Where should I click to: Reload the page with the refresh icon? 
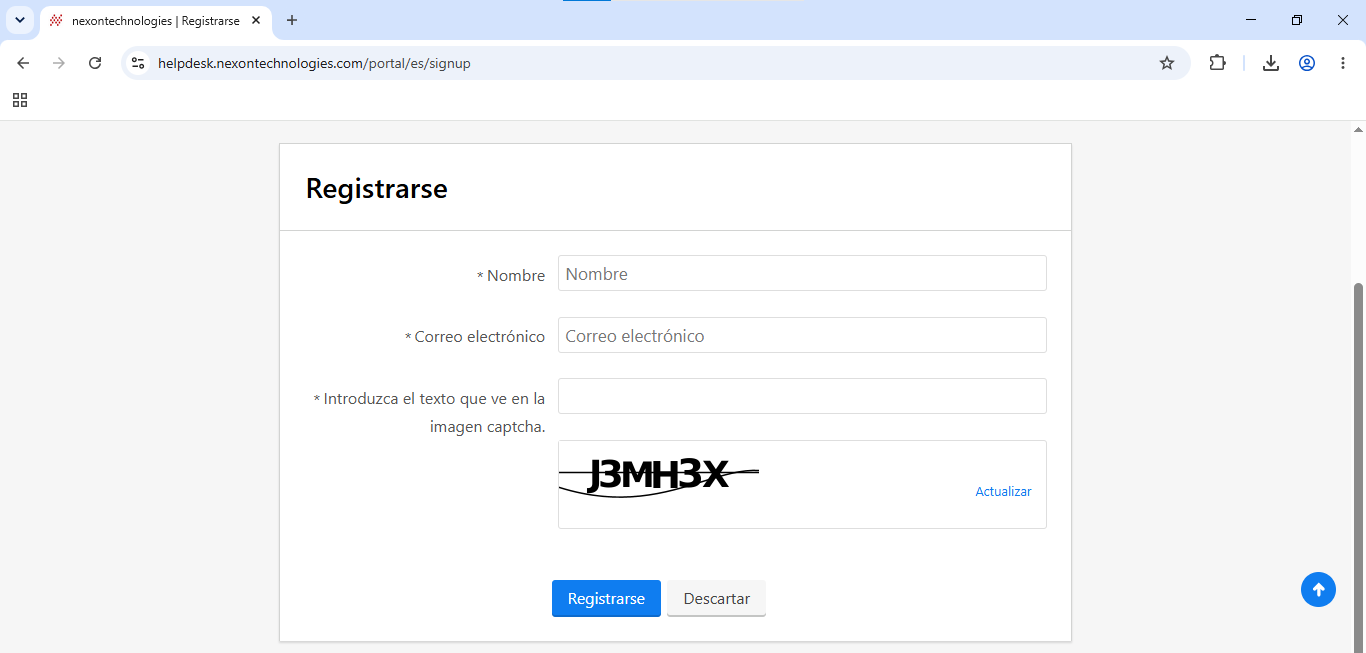pos(95,63)
